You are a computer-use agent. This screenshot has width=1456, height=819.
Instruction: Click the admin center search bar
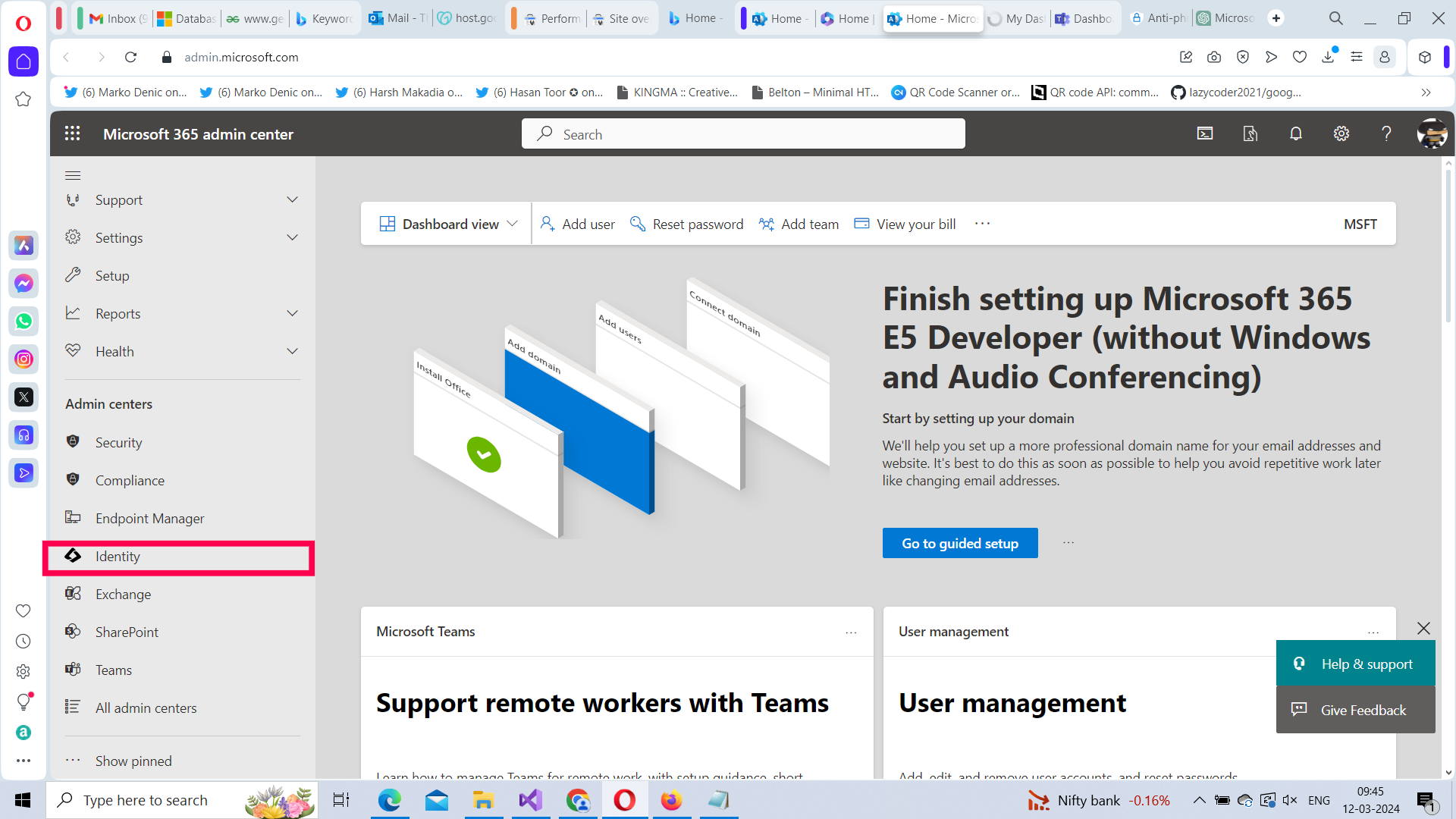(742, 133)
